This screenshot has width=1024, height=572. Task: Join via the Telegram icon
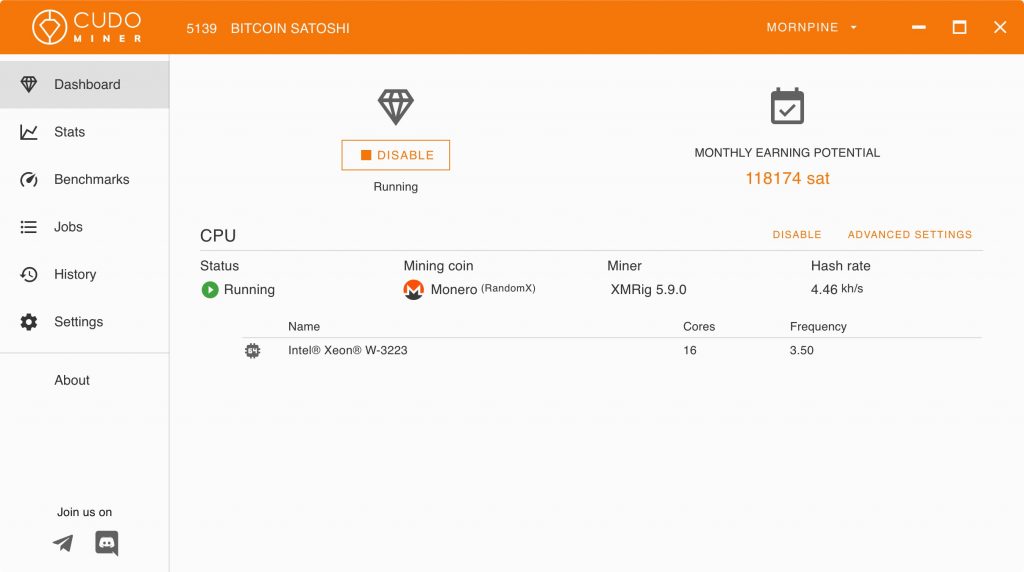pyautogui.click(x=63, y=543)
